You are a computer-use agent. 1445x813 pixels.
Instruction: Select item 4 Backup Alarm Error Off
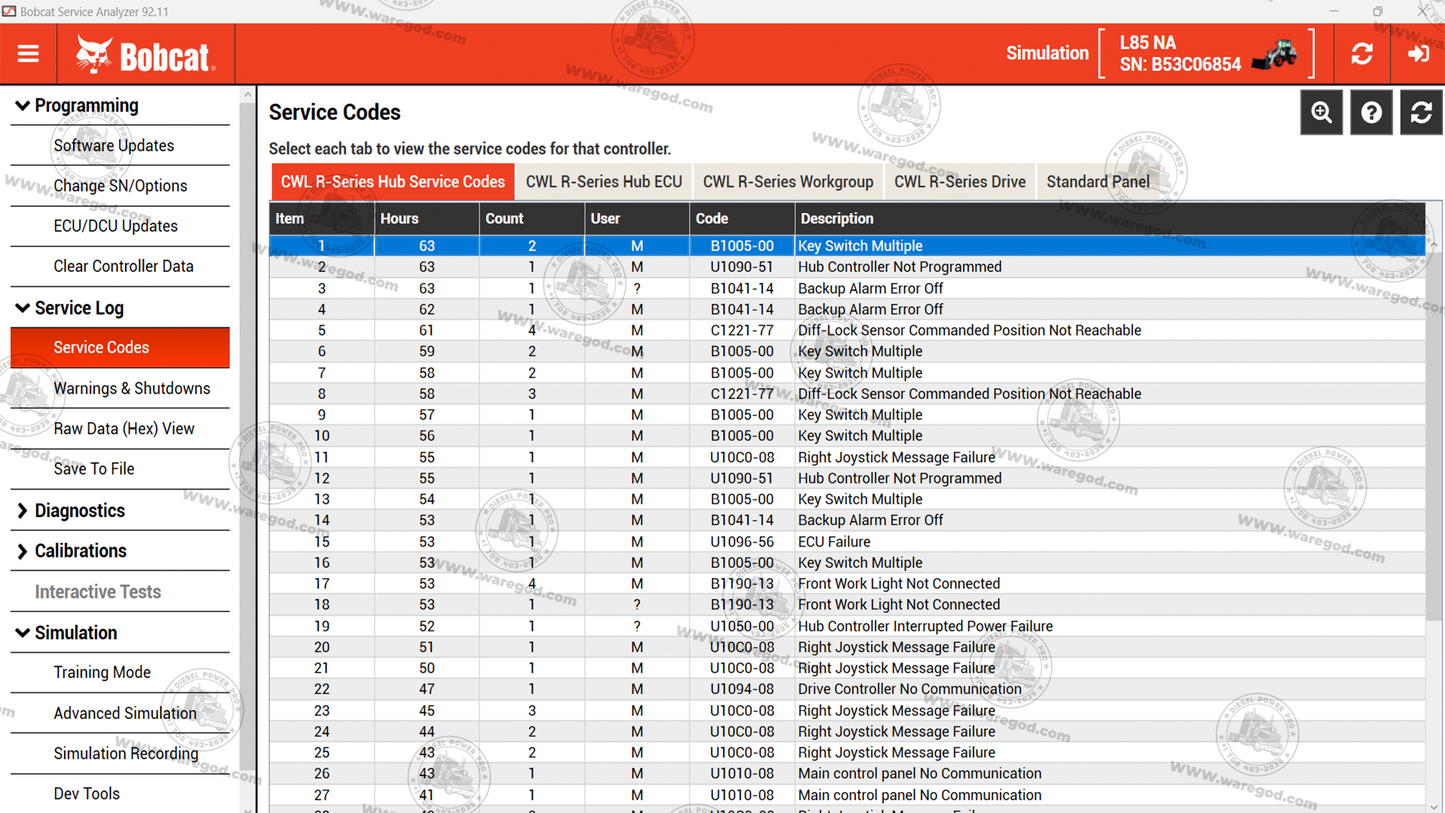click(848, 309)
